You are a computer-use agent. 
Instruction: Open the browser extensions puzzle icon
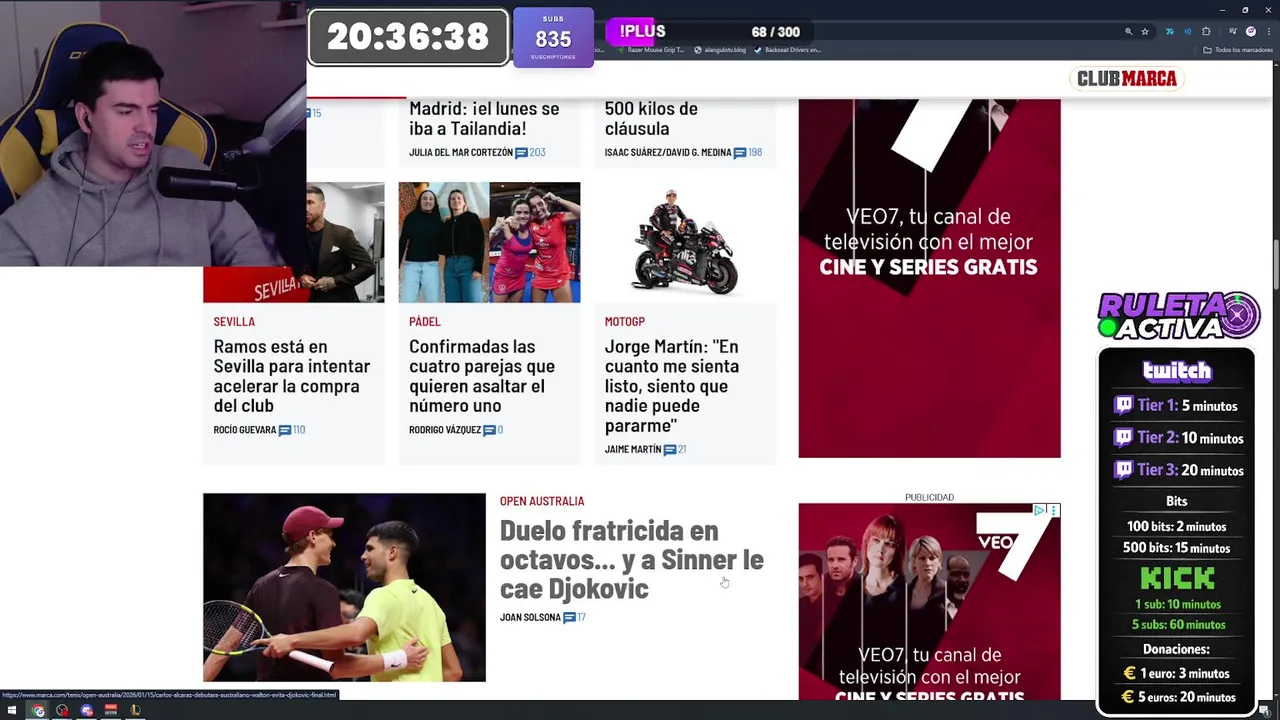pos(1206,32)
